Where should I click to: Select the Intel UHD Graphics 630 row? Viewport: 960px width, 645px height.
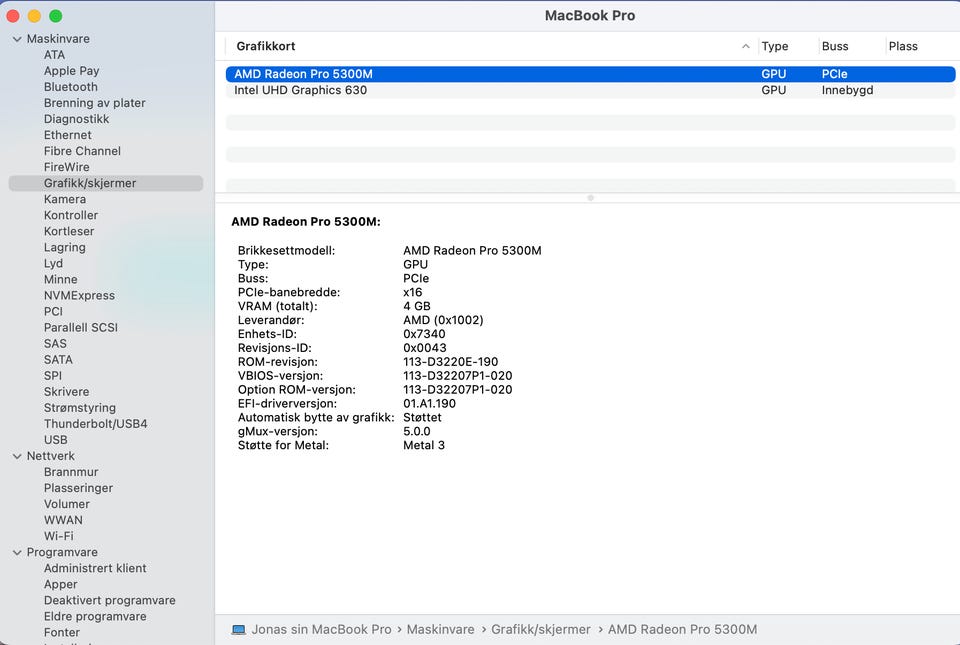590,90
